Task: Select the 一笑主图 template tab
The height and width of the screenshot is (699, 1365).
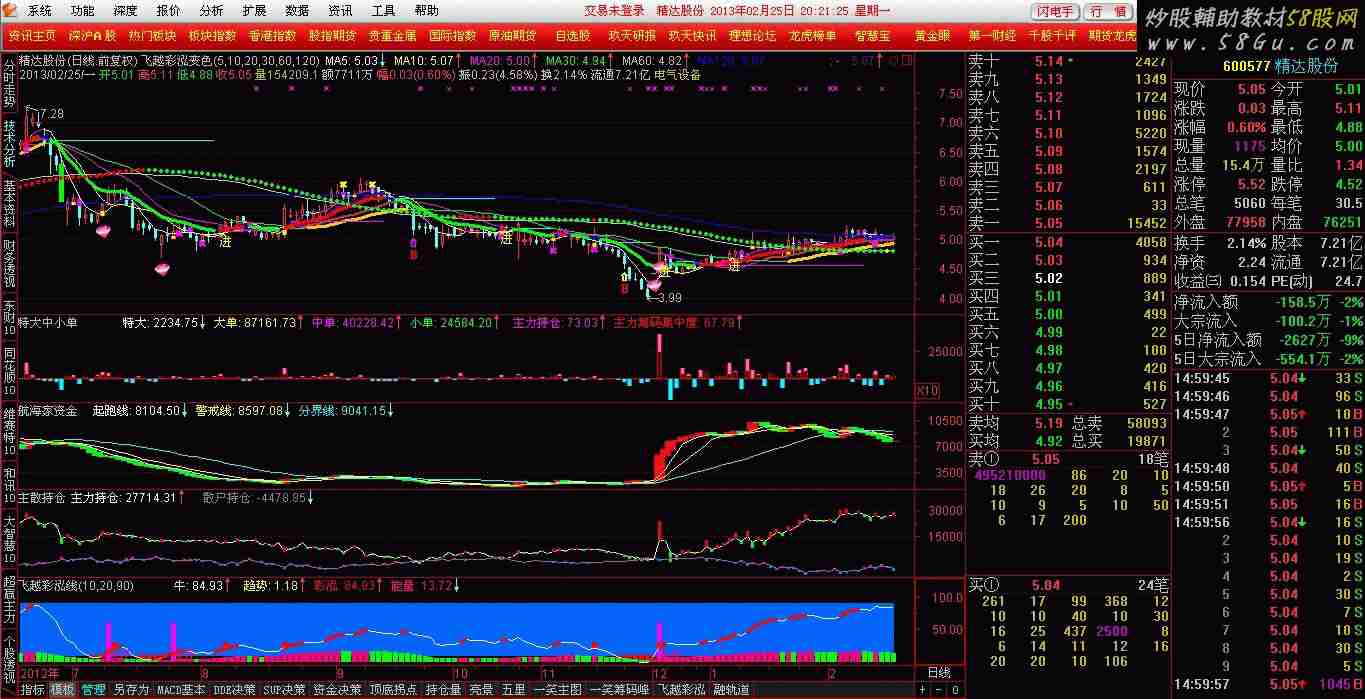Action: [x=557, y=690]
